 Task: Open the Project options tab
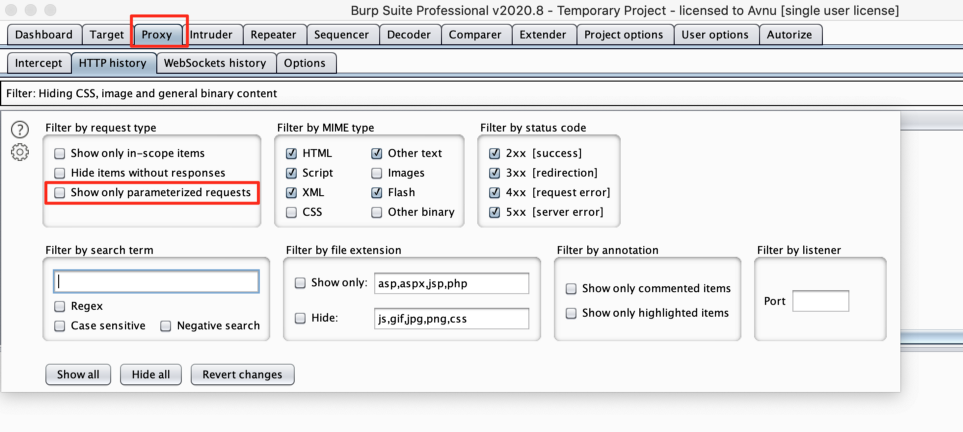(x=624, y=35)
